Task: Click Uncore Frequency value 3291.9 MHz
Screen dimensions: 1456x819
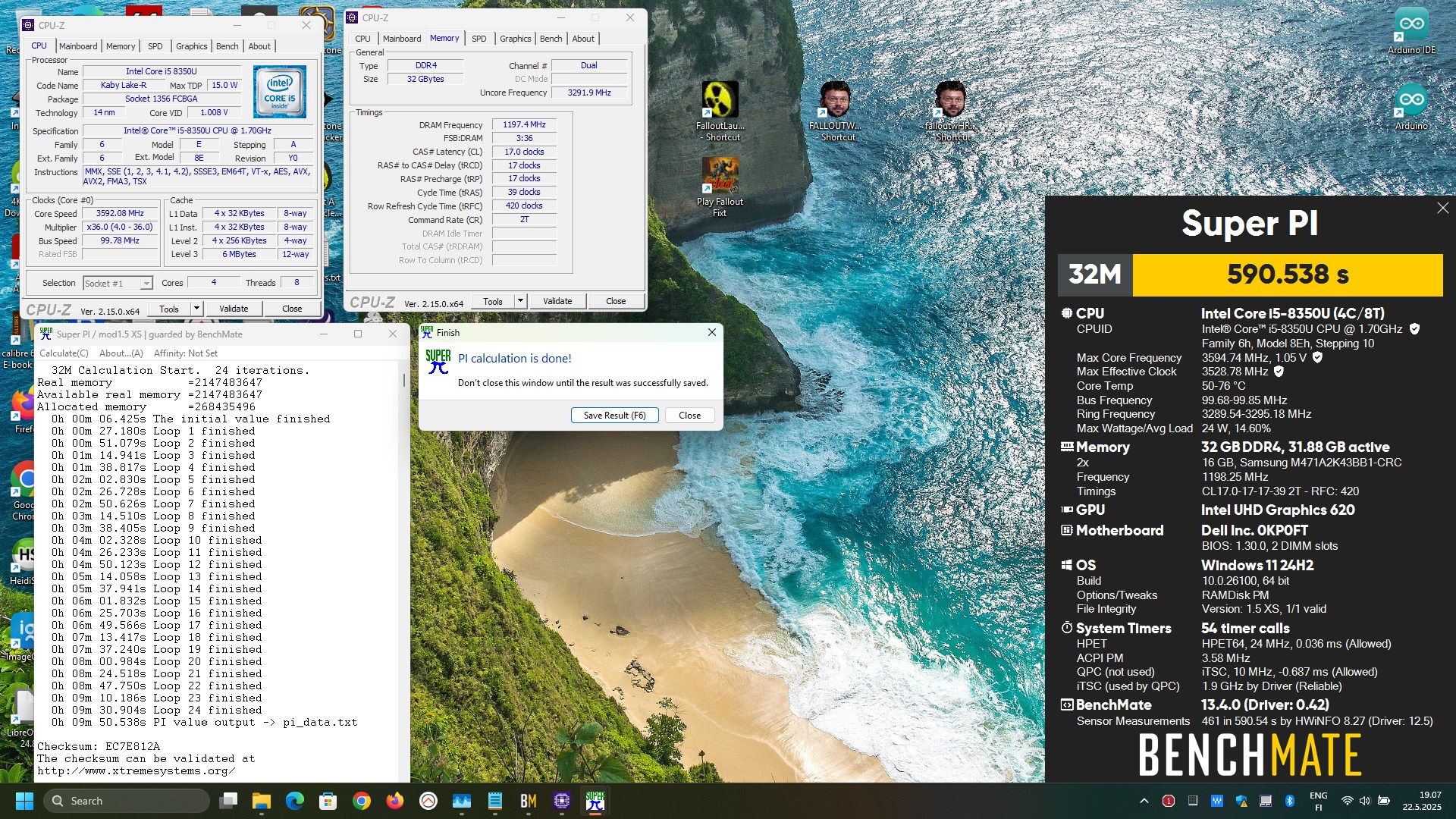Action: [589, 93]
